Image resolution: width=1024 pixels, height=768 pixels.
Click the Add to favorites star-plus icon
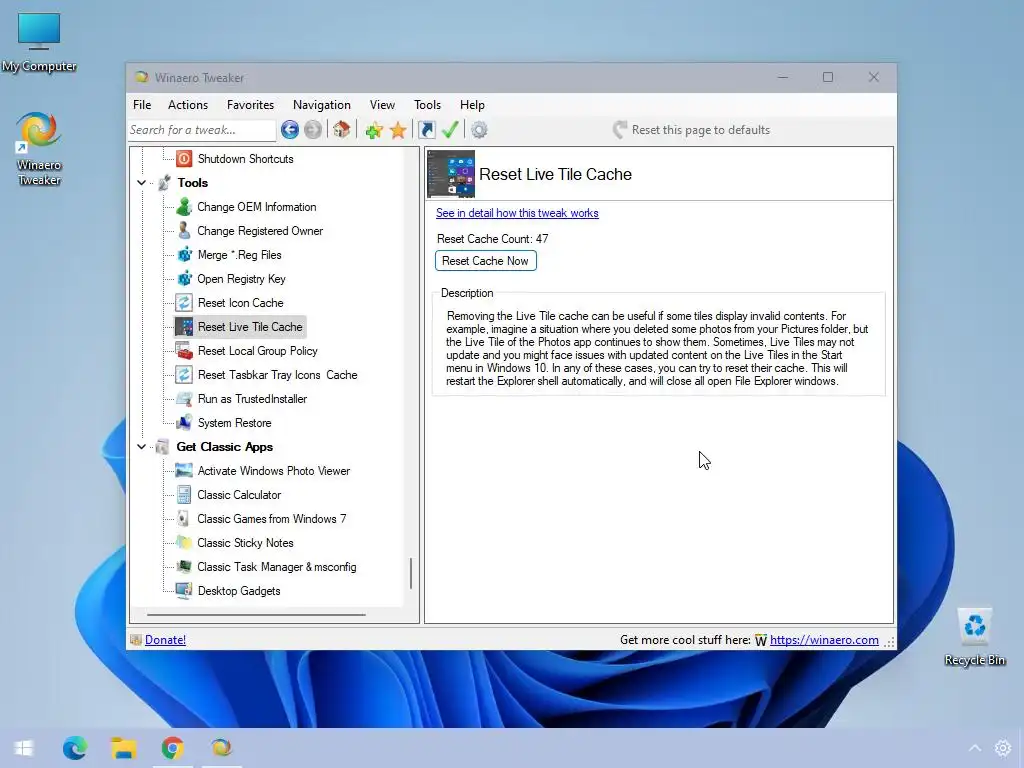(x=374, y=130)
